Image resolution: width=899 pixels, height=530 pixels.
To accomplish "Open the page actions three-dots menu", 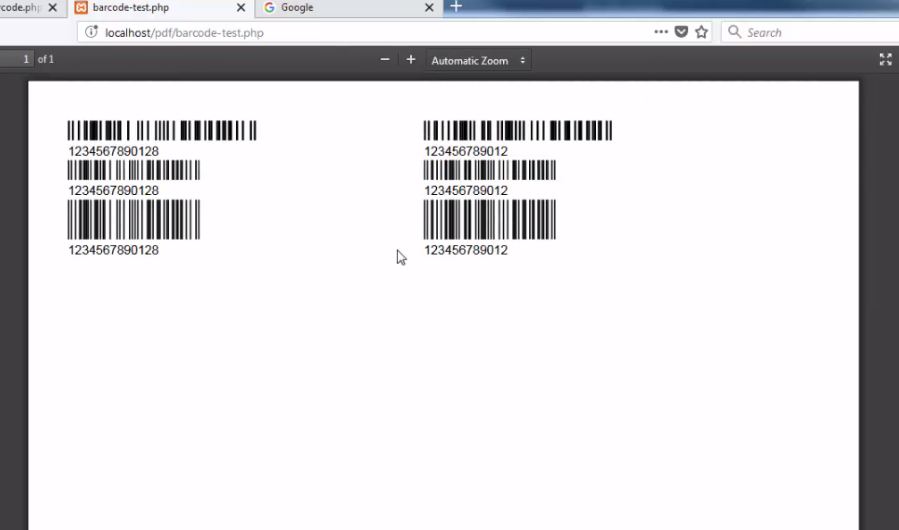I will [660, 32].
